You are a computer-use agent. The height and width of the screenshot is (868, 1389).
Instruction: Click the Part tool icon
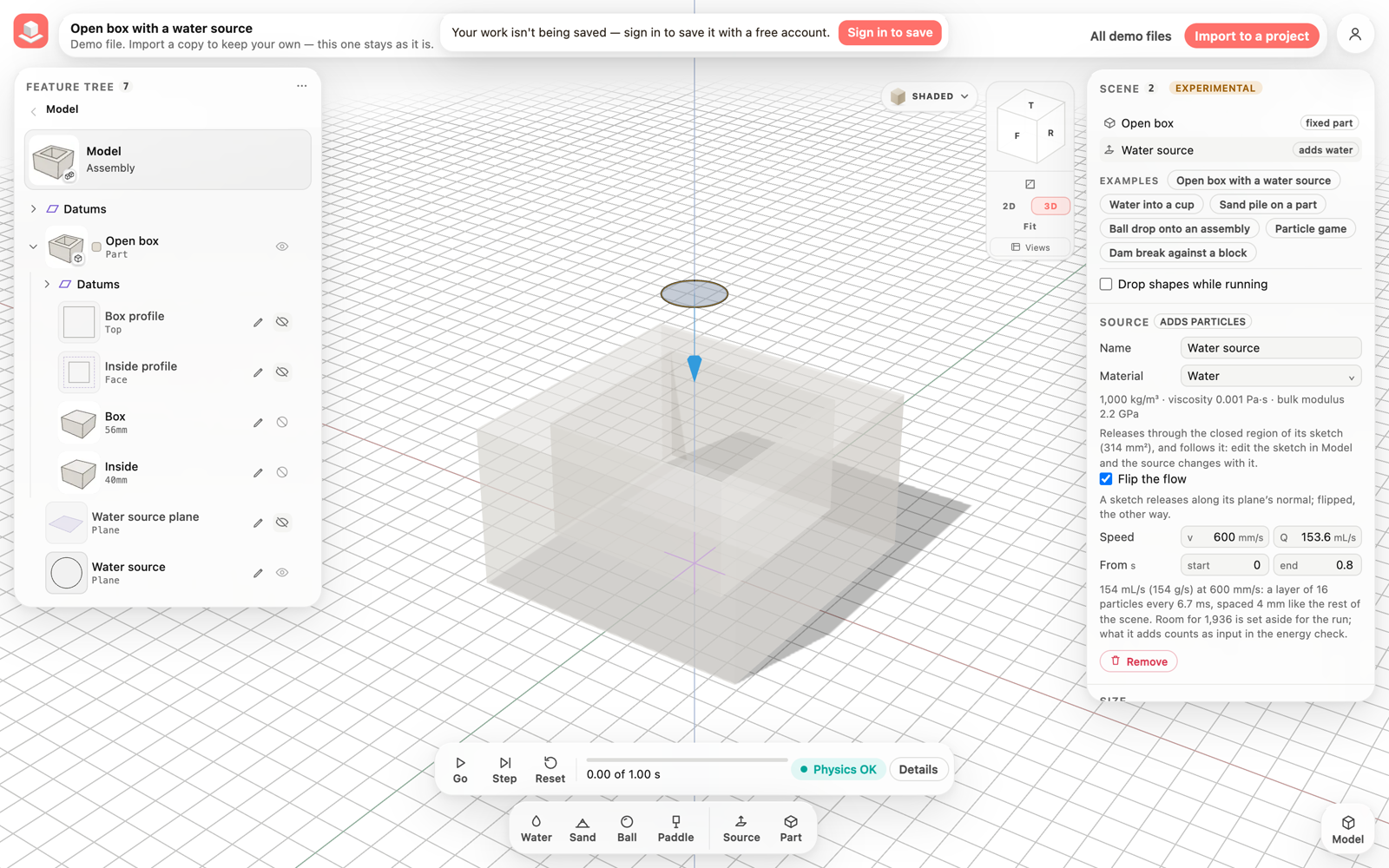(791, 829)
